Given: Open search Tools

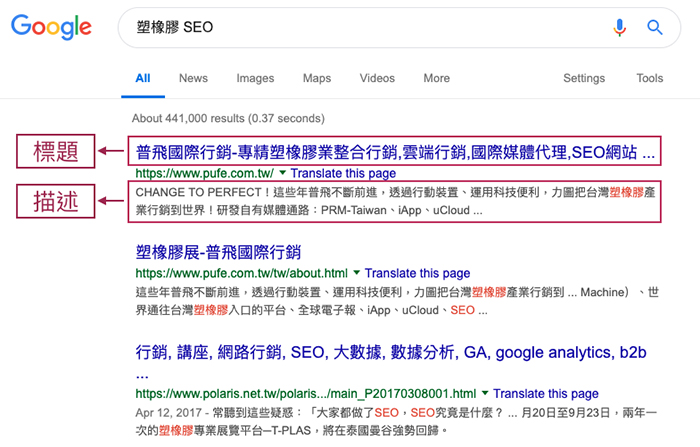Looking at the screenshot, I should pyautogui.click(x=650, y=78).
